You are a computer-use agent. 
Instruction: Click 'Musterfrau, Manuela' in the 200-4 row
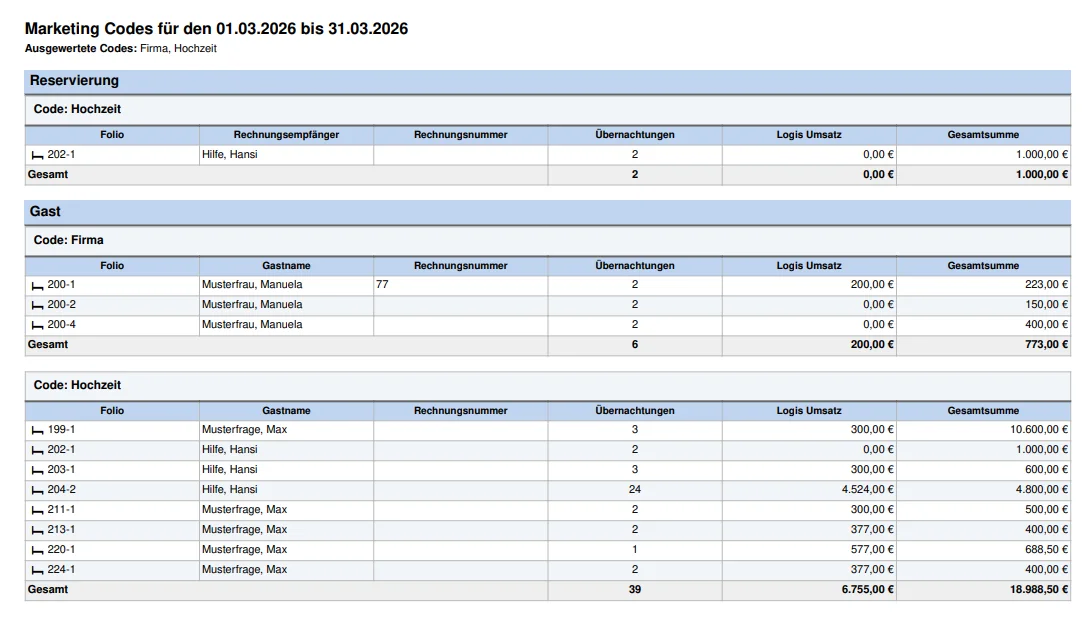pos(252,324)
